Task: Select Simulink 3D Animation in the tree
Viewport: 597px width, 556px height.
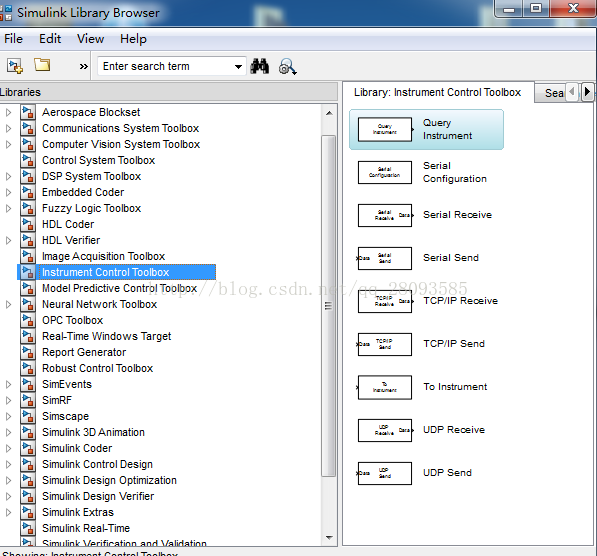Action: [93, 432]
